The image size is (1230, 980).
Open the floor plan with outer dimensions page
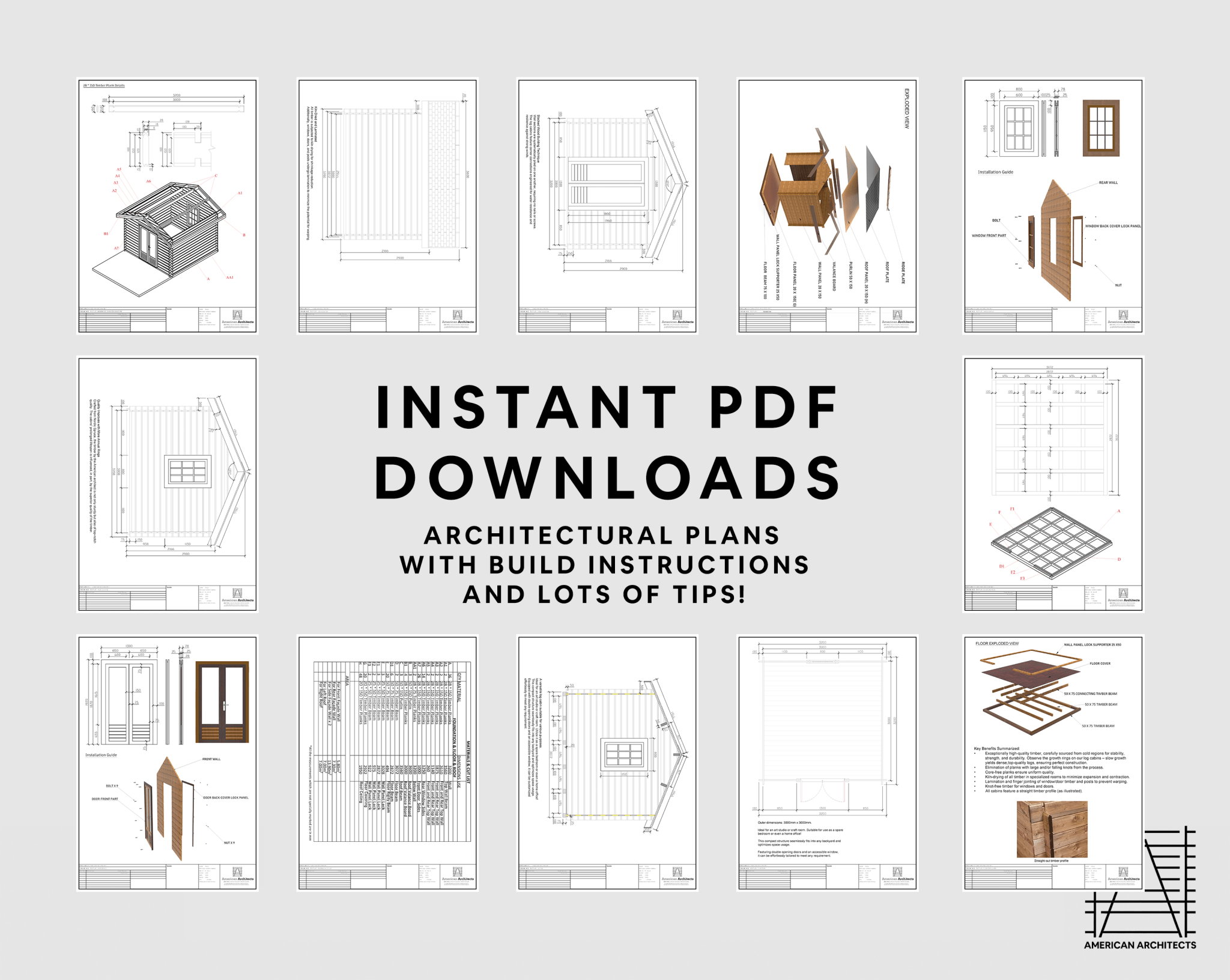[827, 763]
